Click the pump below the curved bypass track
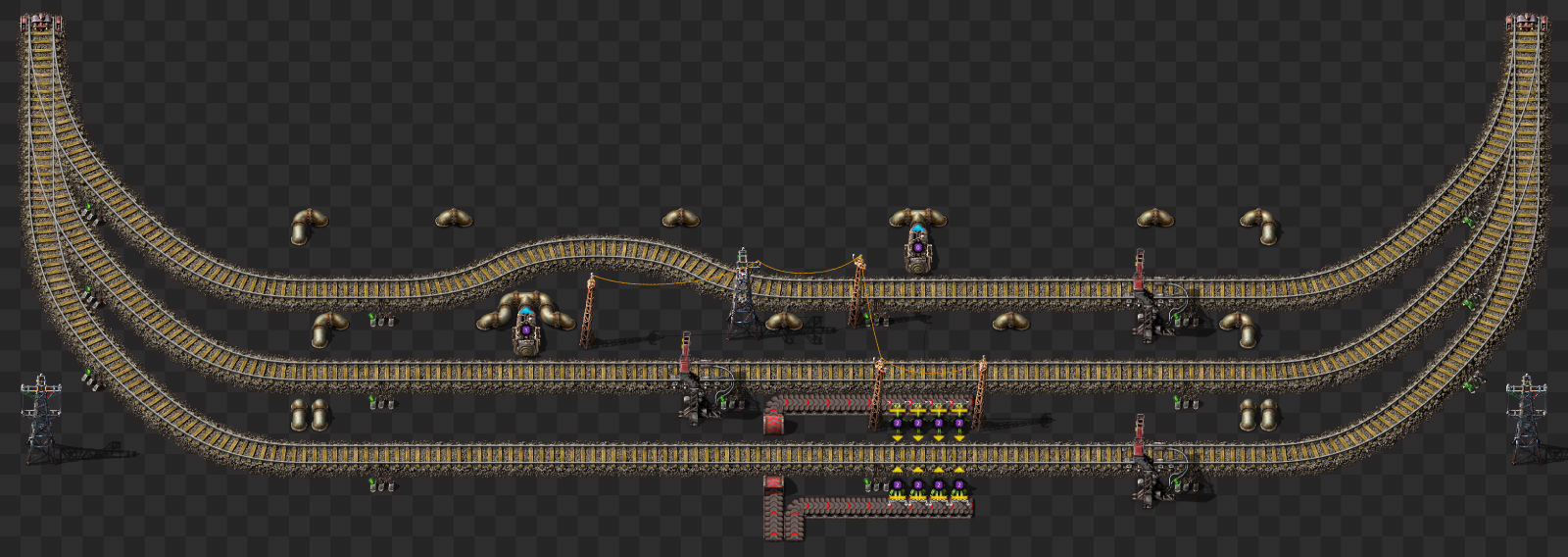The height and width of the screenshot is (557, 1568). 525,329
